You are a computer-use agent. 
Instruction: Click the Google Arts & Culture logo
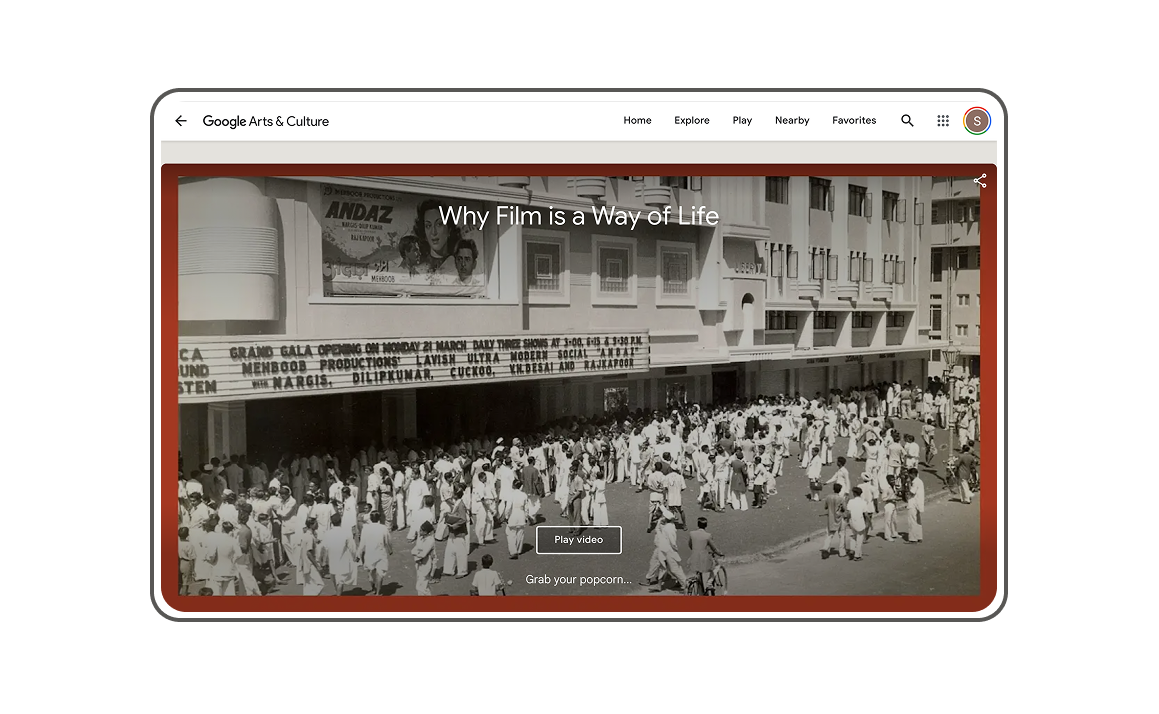pos(265,121)
